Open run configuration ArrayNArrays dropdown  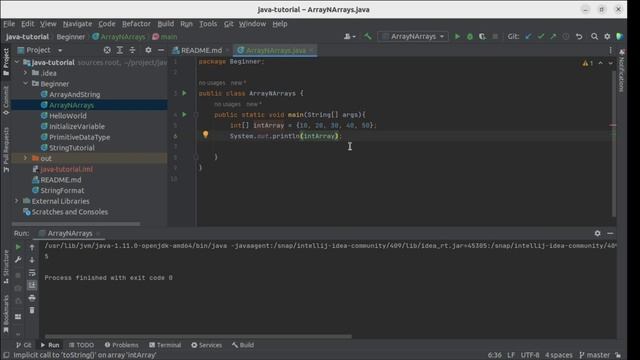[413, 37]
